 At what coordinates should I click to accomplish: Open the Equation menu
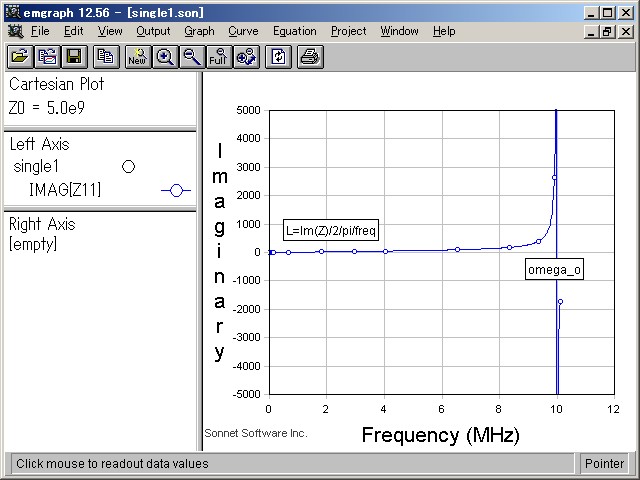click(295, 31)
